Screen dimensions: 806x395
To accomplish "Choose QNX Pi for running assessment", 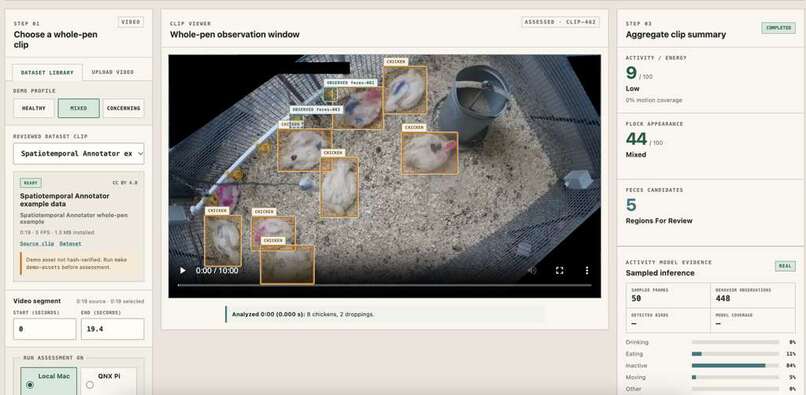I will pos(109,381).
